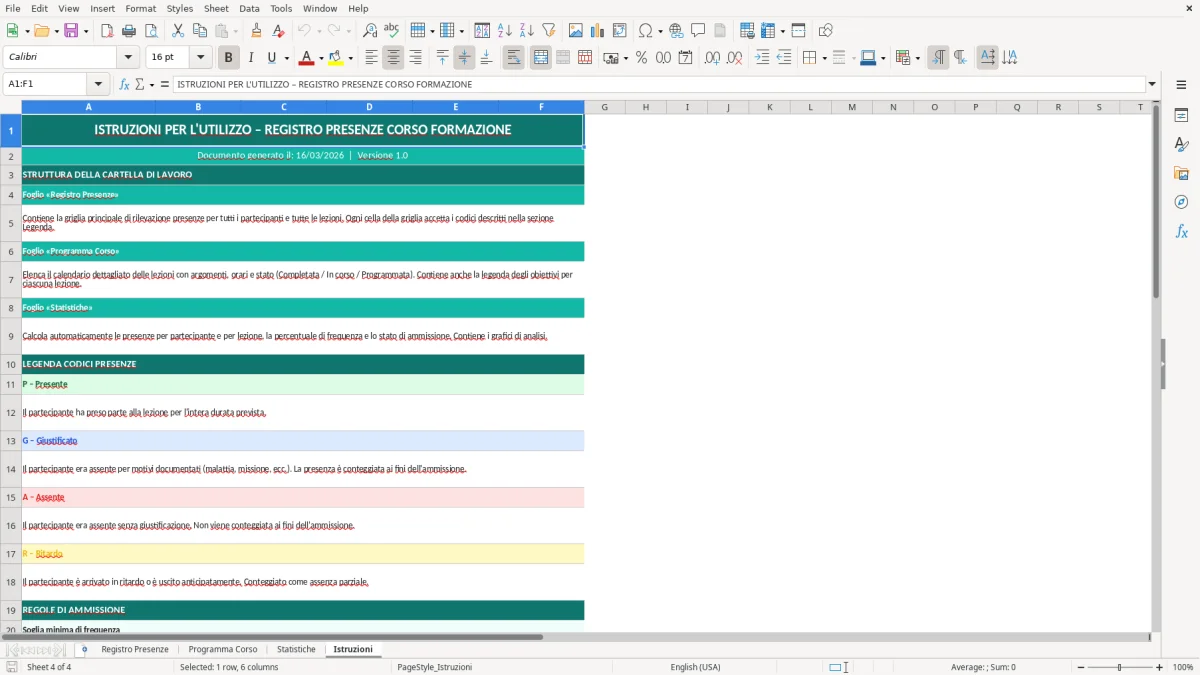Open Find and Replace tool
1200x675 pixels.
370,31
